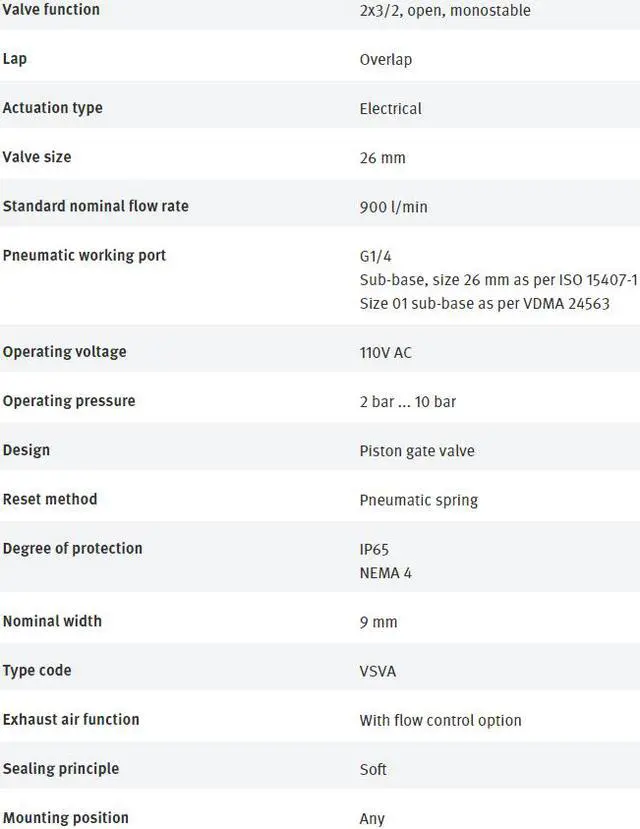Viewport: 640px width, 829px height.
Task: Select the "2 bar ... 10 bar" pressure value
Action: click(x=408, y=402)
